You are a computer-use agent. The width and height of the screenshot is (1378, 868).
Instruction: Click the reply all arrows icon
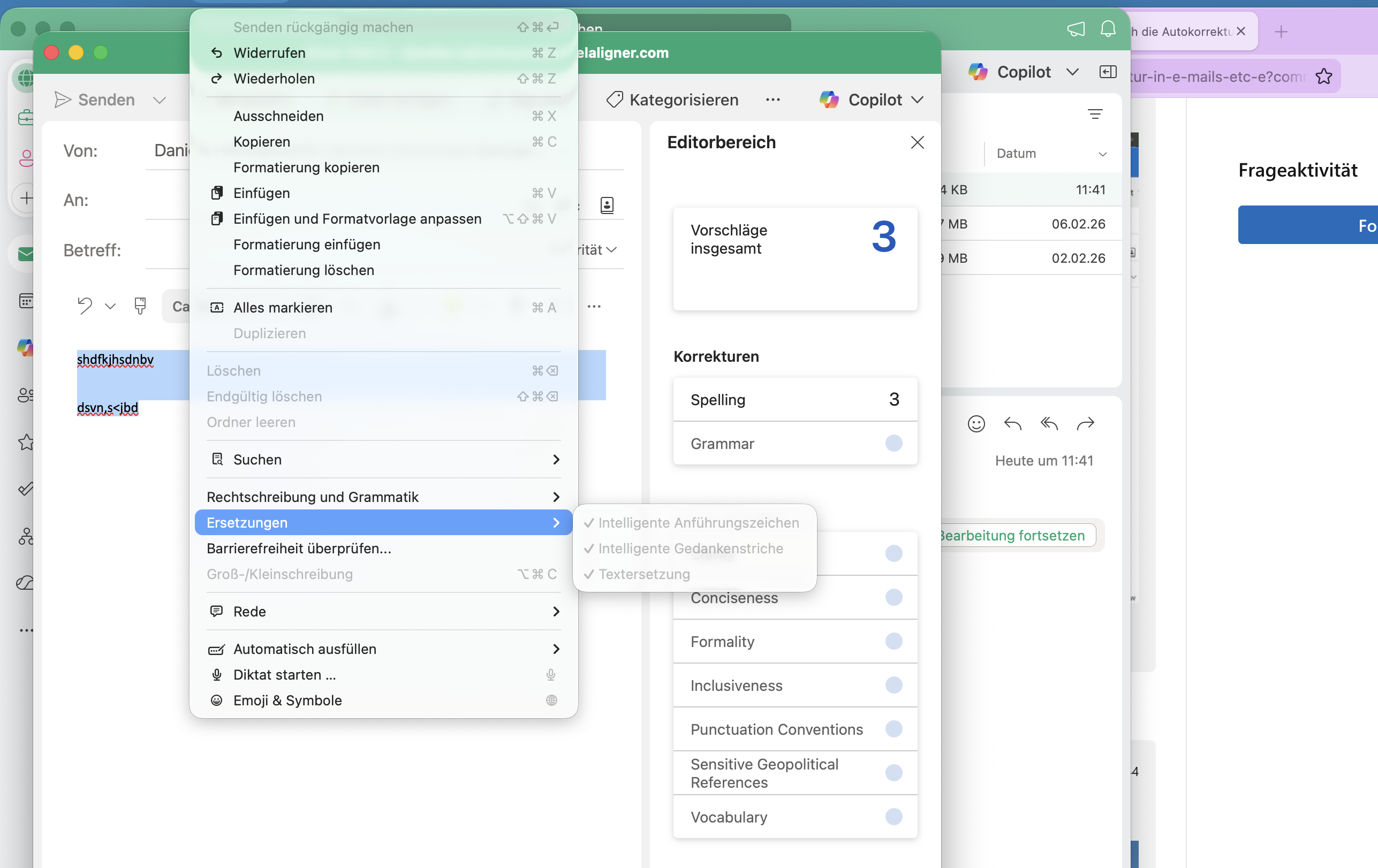tap(1048, 423)
